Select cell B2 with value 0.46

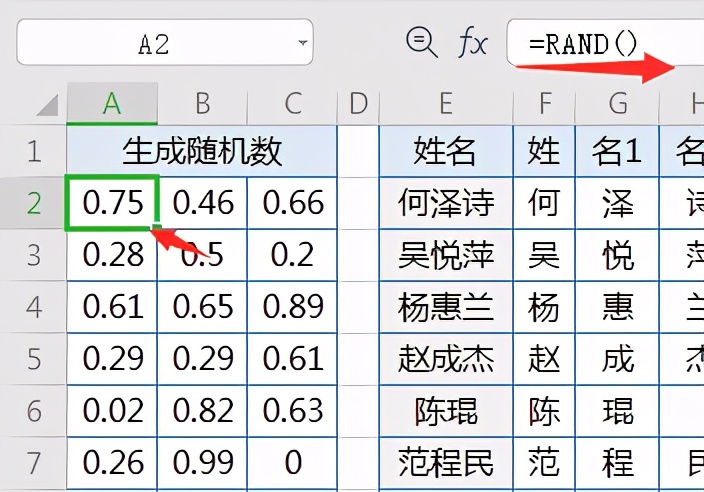pos(202,203)
